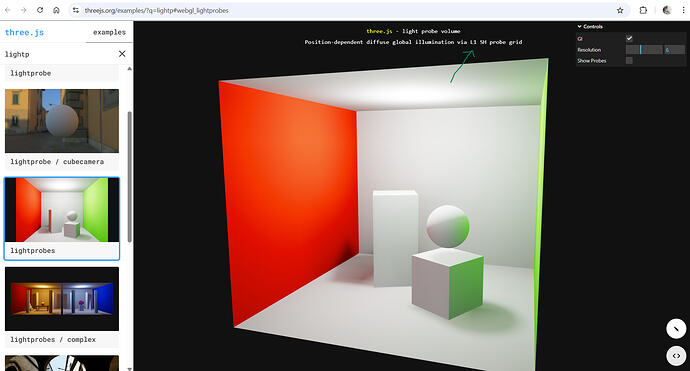This screenshot has width=690, height=371.
Task: Select the lightprobe example label
Action: click(30, 73)
